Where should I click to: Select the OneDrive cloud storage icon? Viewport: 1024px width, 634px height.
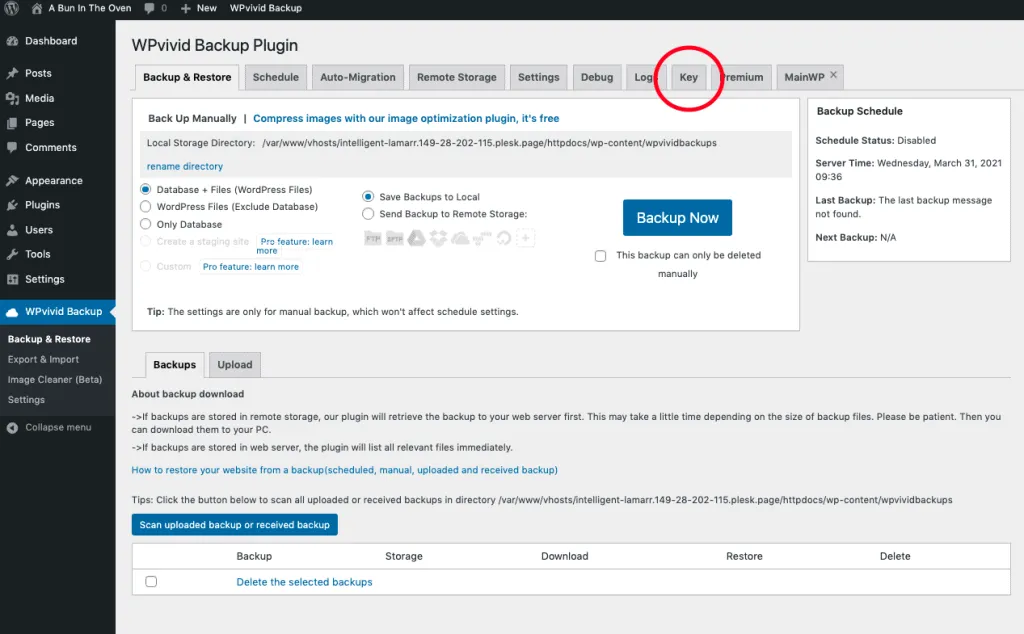460,238
